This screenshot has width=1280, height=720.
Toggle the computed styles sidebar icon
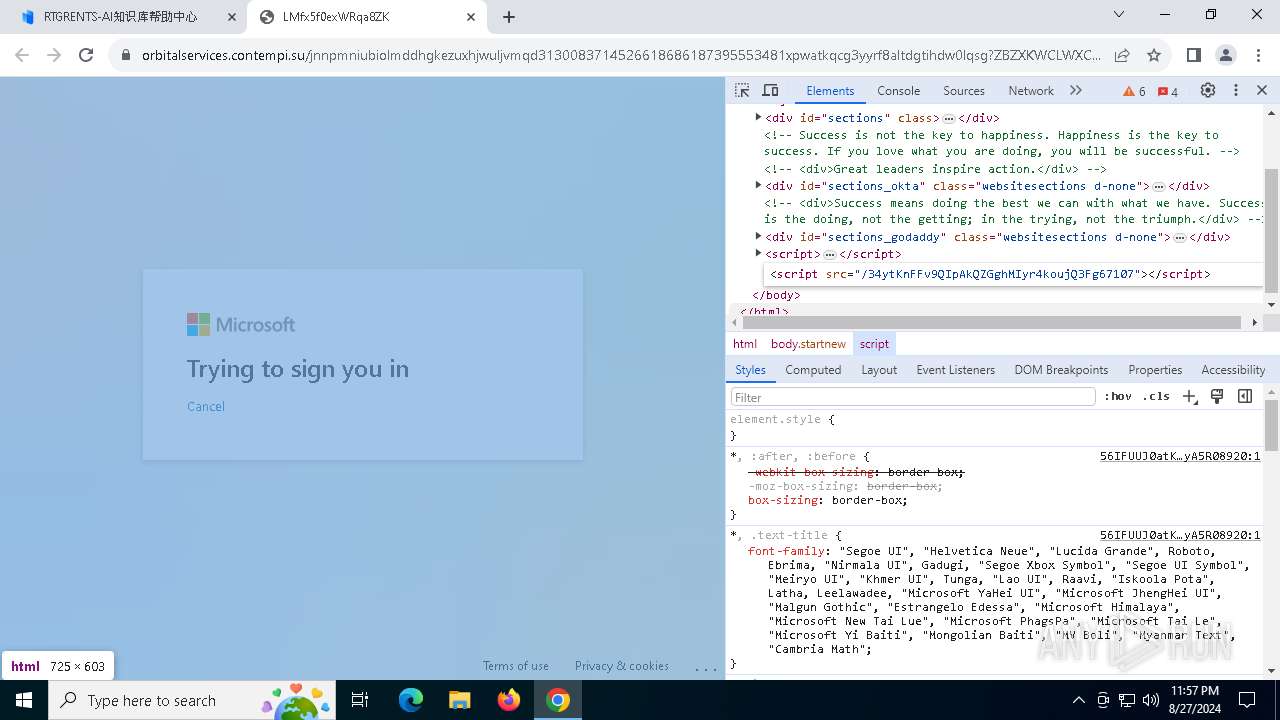(1245, 396)
